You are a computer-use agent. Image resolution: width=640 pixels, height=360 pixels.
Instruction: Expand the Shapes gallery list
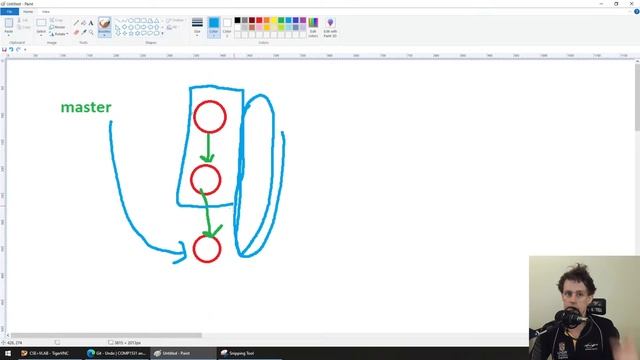(162, 33)
